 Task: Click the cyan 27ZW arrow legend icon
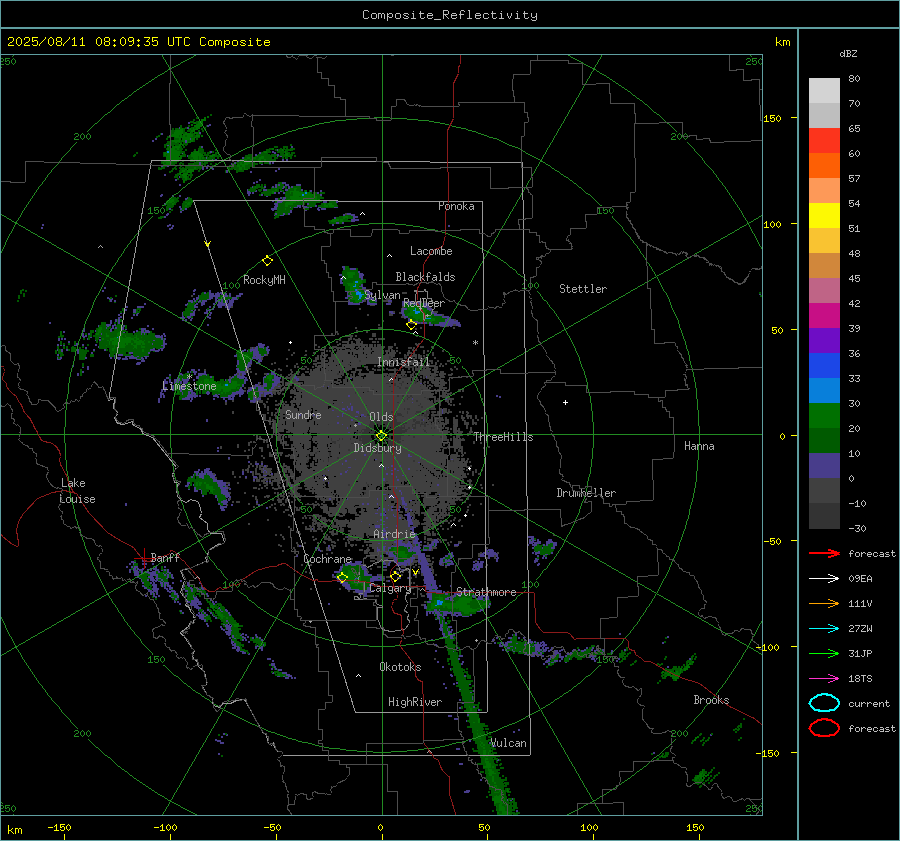click(x=824, y=629)
